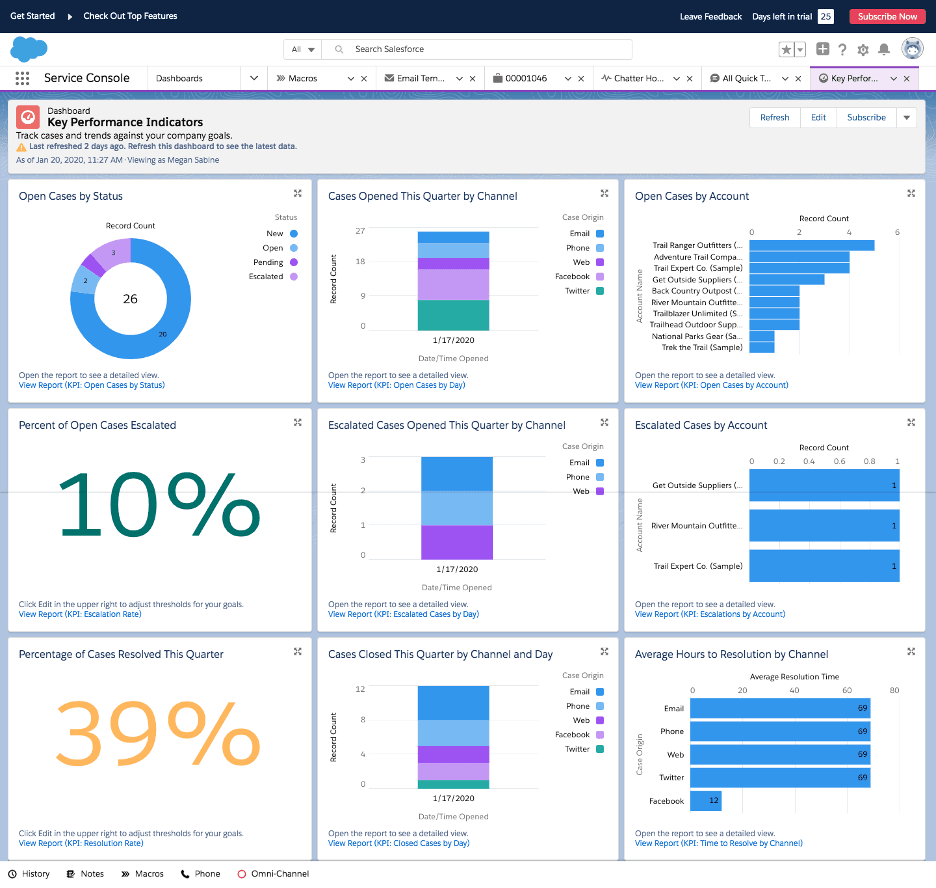The width and height of the screenshot is (936, 888).
Task: Click the user avatar profile picture
Action: pos(911,50)
